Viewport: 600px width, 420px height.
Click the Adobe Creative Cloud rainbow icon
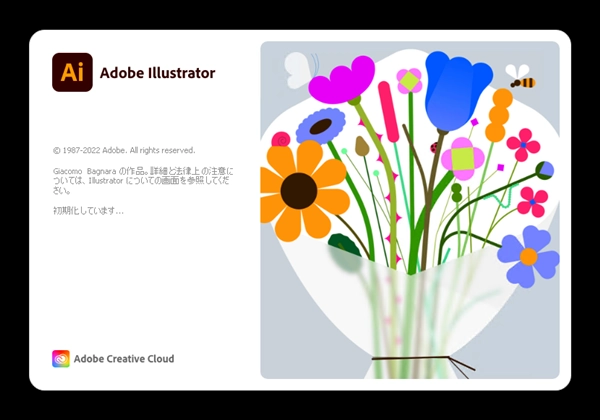point(61,359)
